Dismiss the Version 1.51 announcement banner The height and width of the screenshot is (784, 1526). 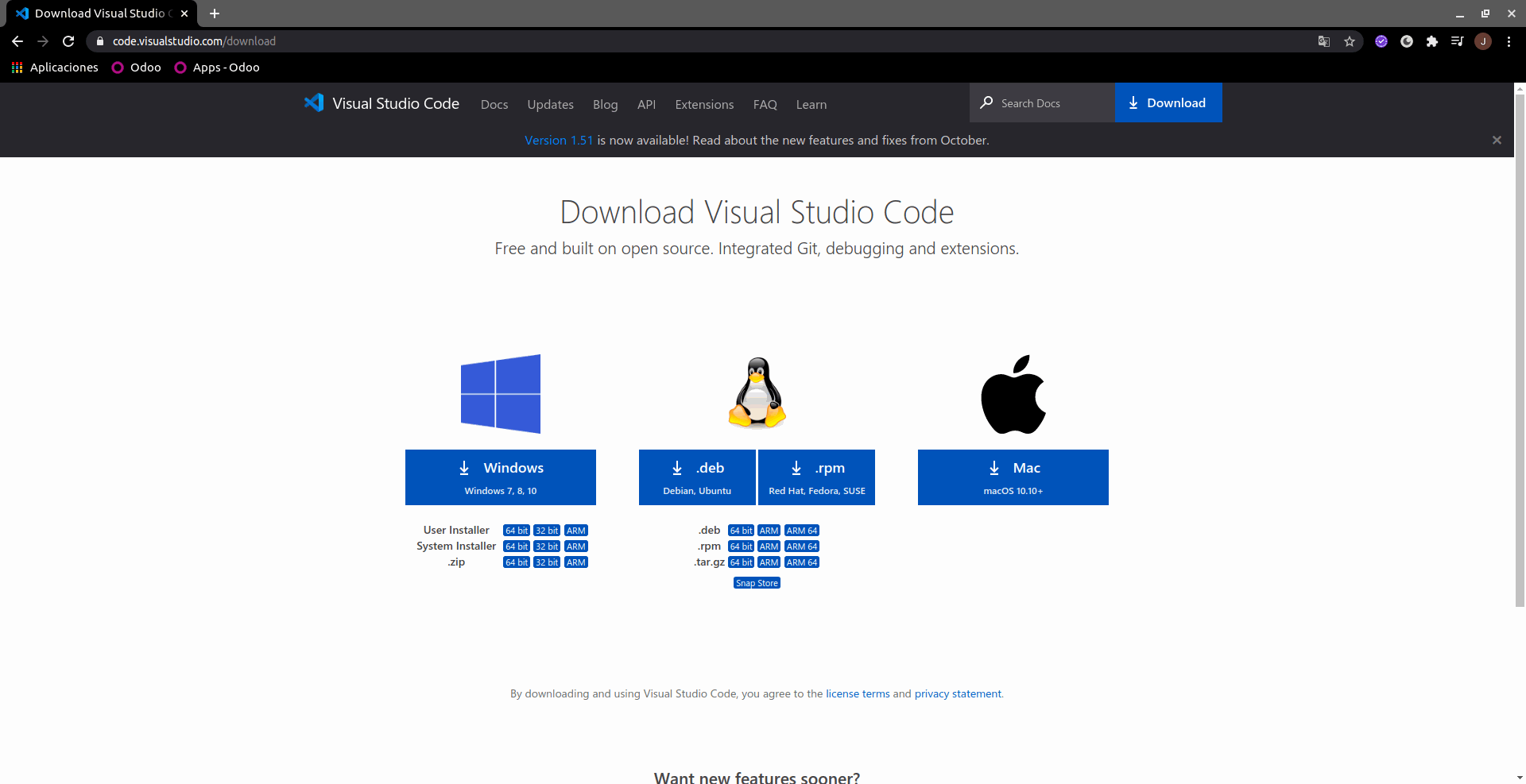(1497, 140)
